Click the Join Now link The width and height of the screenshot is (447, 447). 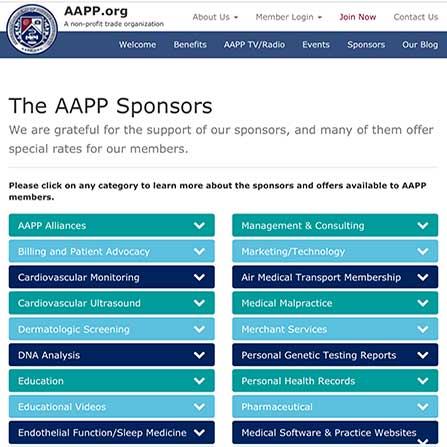click(358, 17)
